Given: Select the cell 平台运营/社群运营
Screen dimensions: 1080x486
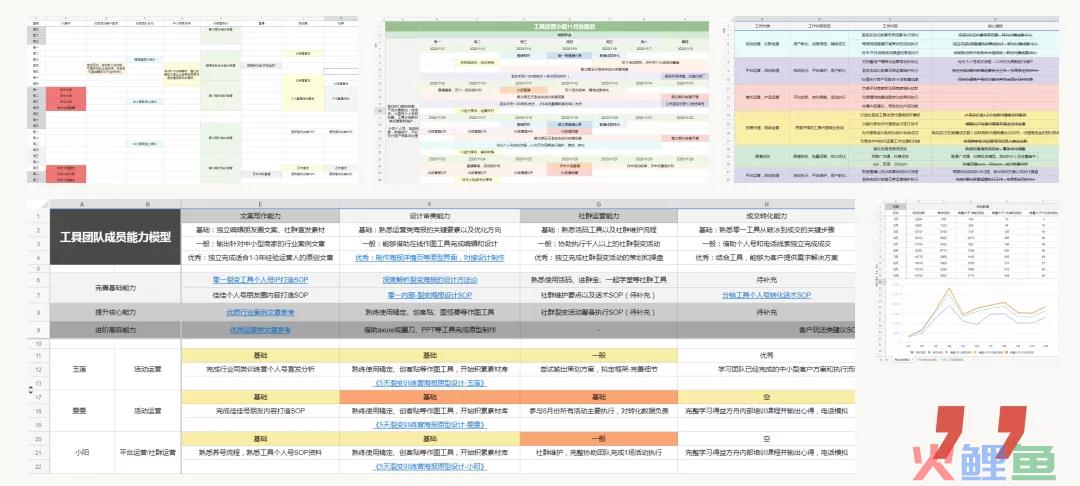Looking at the screenshot, I should (x=147, y=453).
